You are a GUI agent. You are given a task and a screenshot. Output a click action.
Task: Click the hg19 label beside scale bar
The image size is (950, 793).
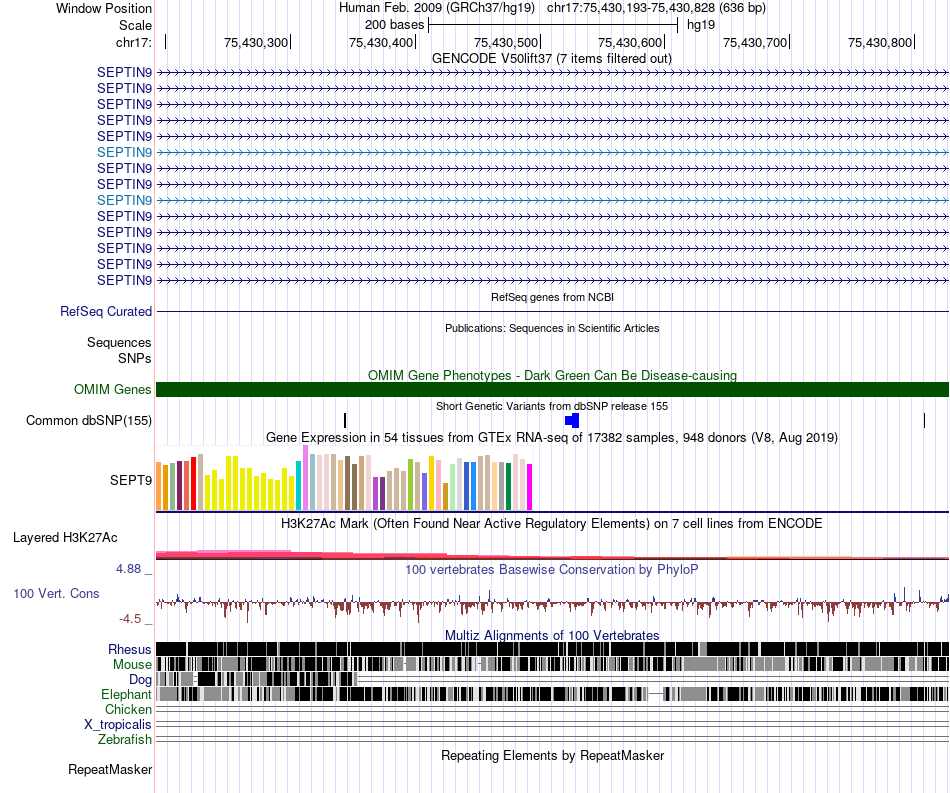point(701,25)
